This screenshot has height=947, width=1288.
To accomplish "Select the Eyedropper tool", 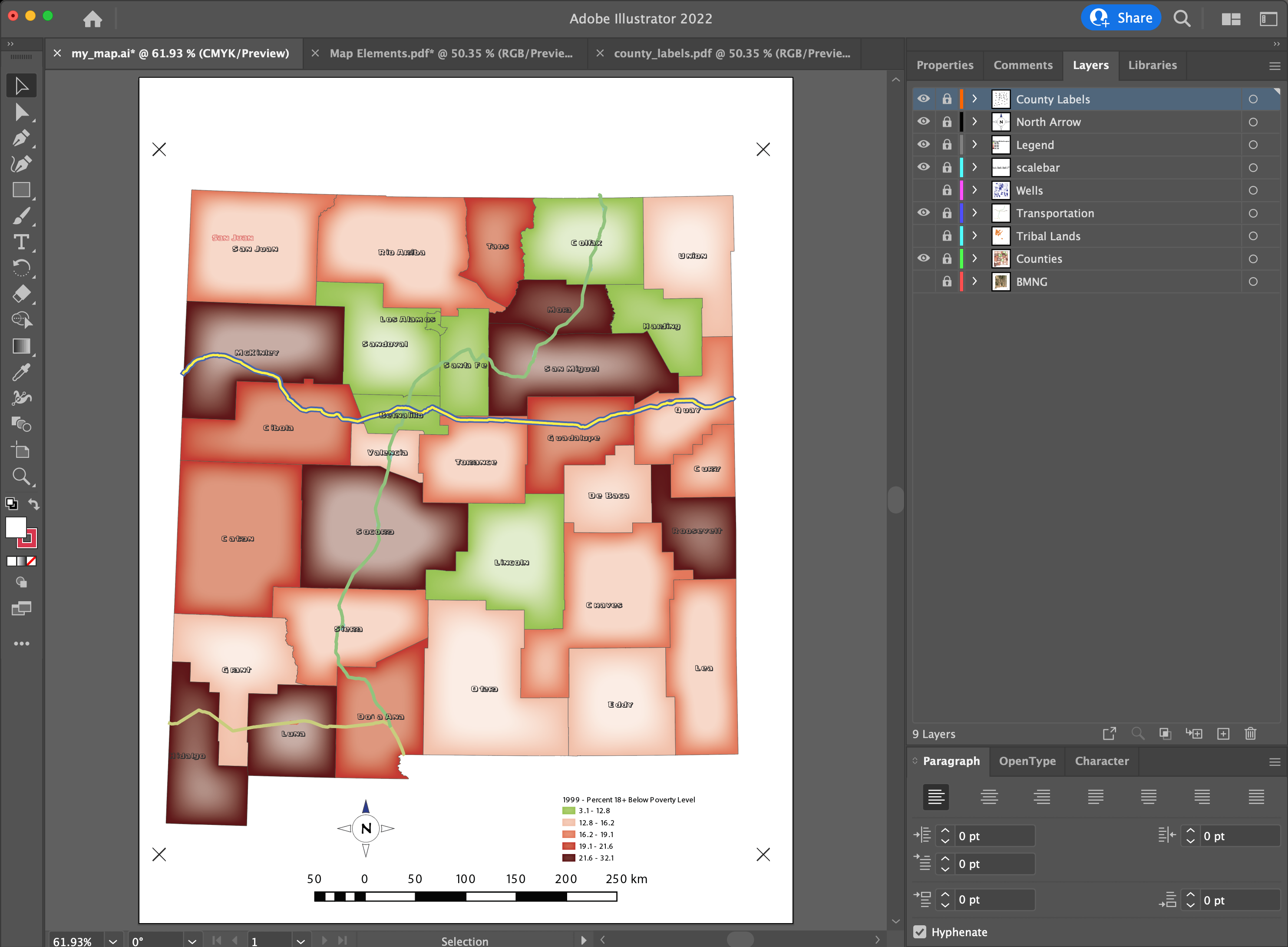I will point(22,373).
